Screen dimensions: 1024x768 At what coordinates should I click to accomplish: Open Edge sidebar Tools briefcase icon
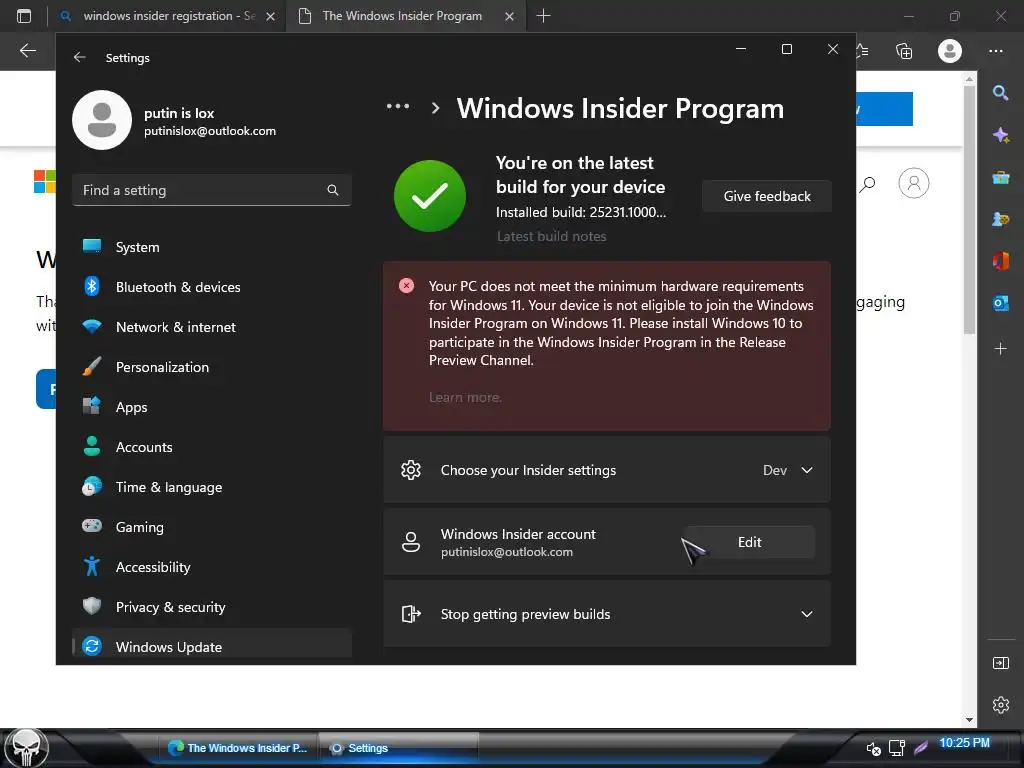click(1000, 177)
